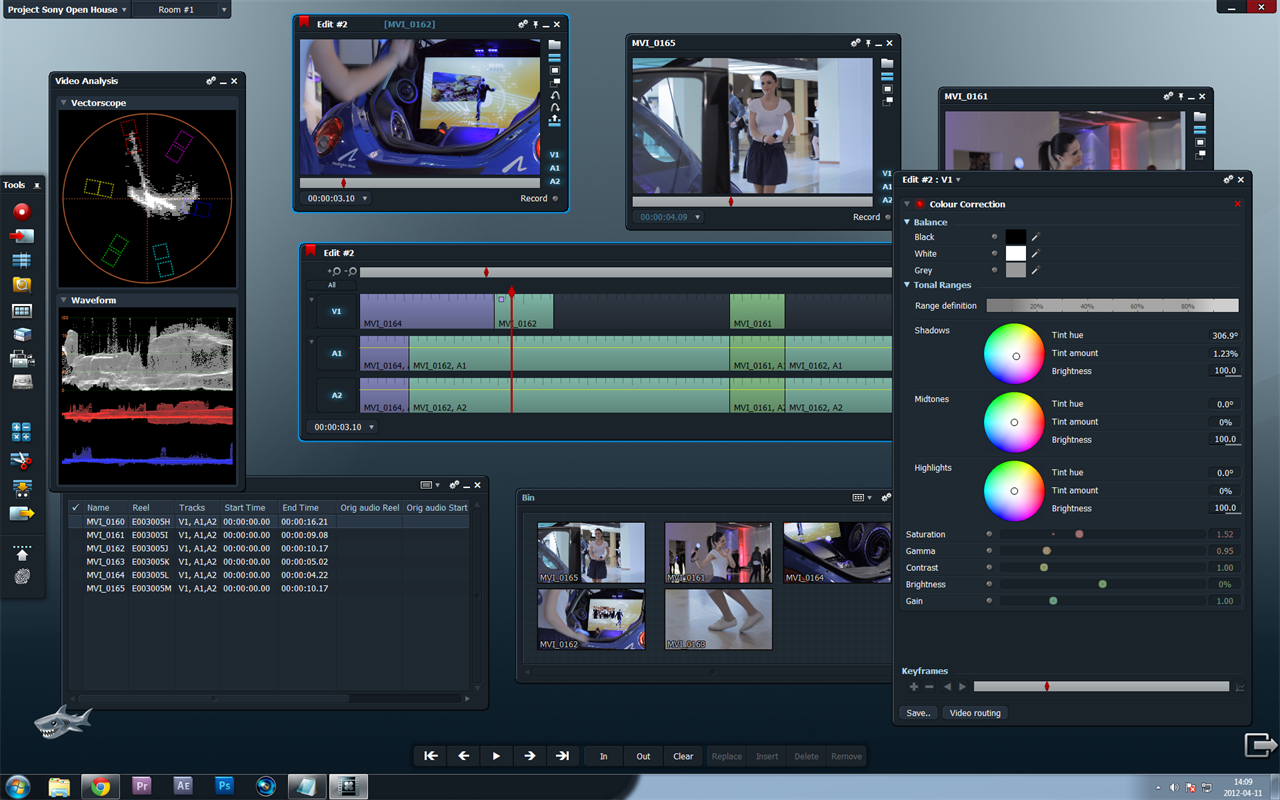Click the undo arrow in Edit #2 viewer
1280x800 pixels.
555,96
